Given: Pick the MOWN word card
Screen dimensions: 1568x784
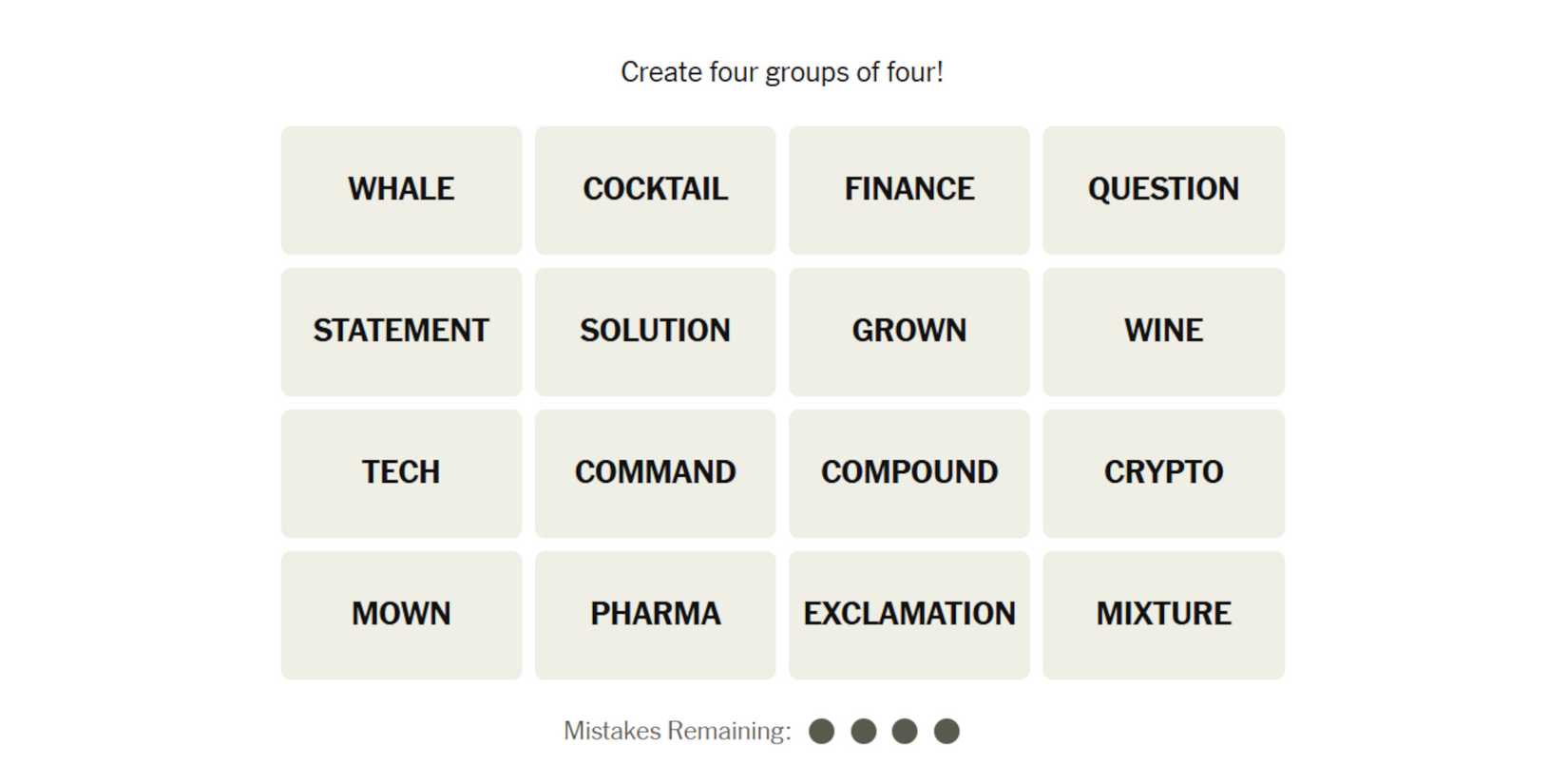Looking at the screenshot, I should pyautogui.click(x=401, y=615).
